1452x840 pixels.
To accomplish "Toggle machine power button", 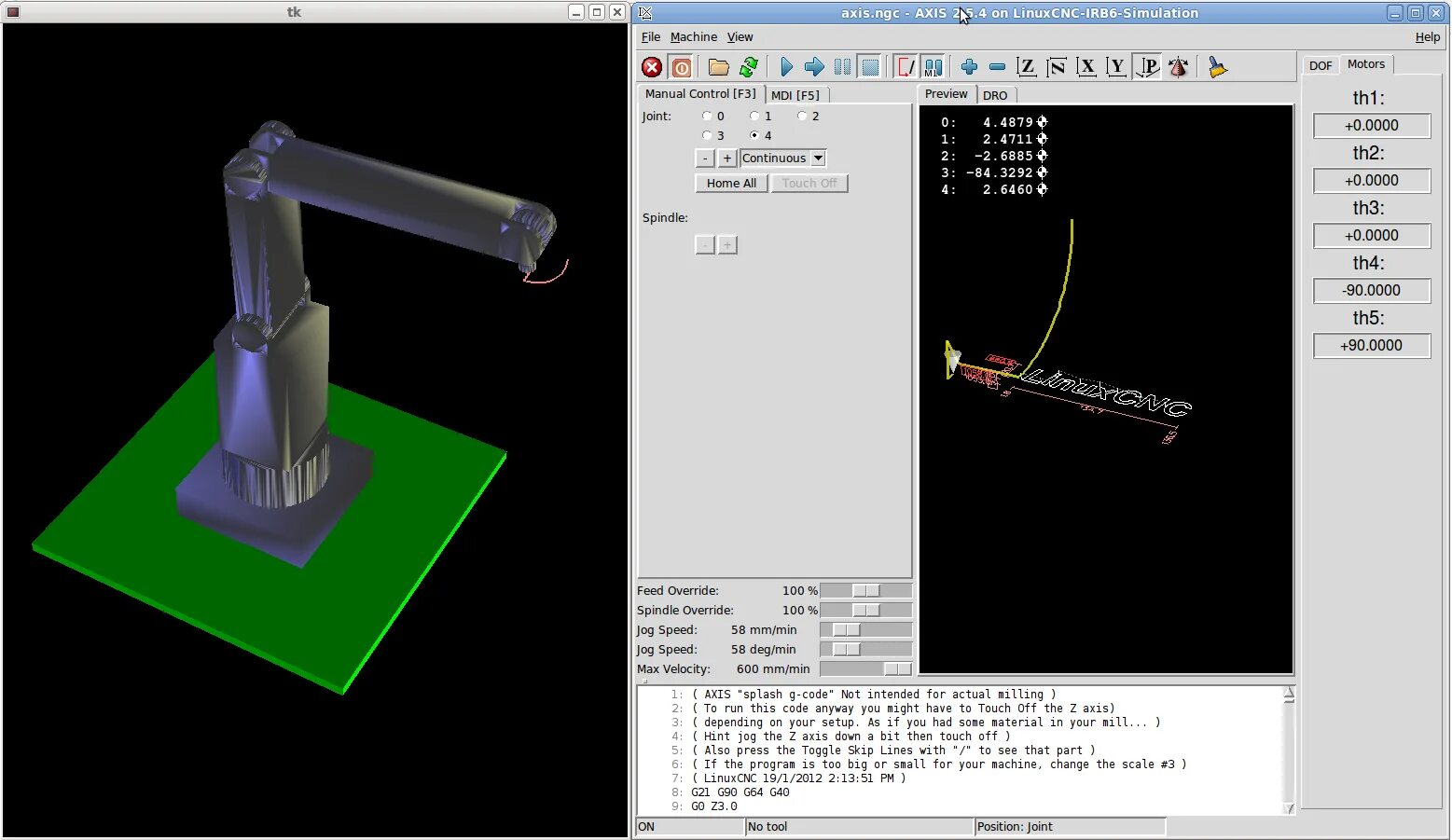I will tap(682, 67).
